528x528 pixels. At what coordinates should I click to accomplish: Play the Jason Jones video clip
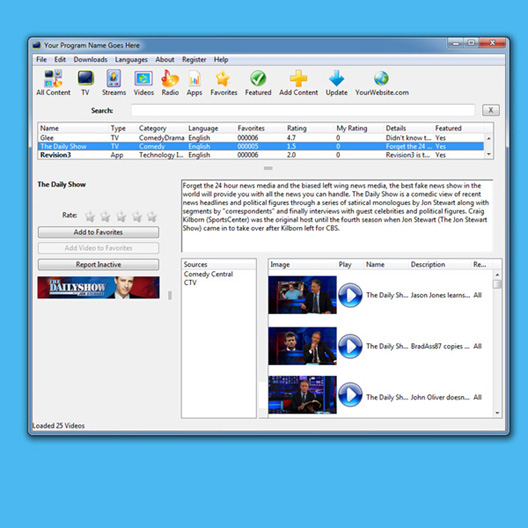(x=350, y=295)
